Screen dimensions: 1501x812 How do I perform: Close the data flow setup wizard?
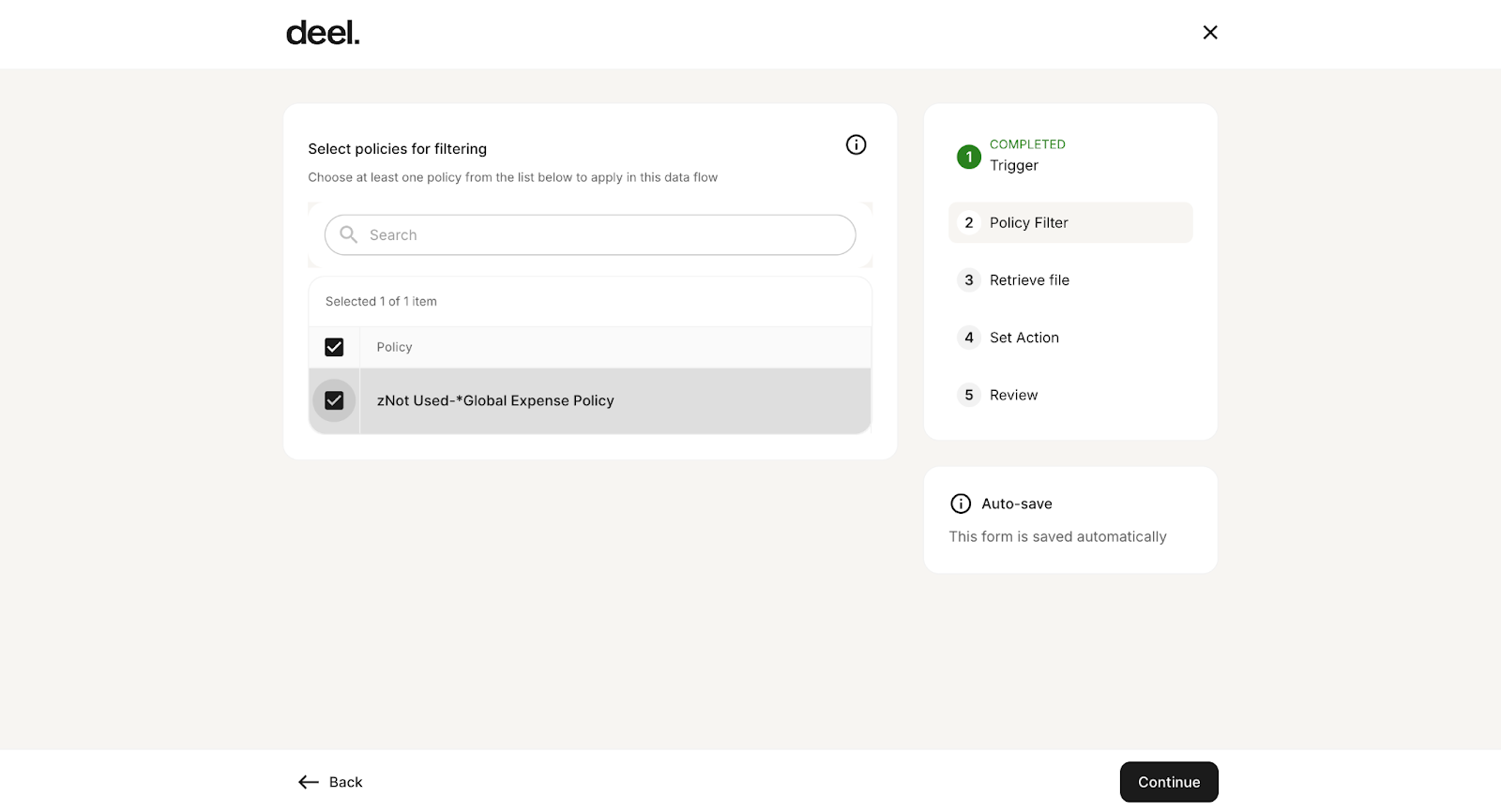pos(1210,33)
